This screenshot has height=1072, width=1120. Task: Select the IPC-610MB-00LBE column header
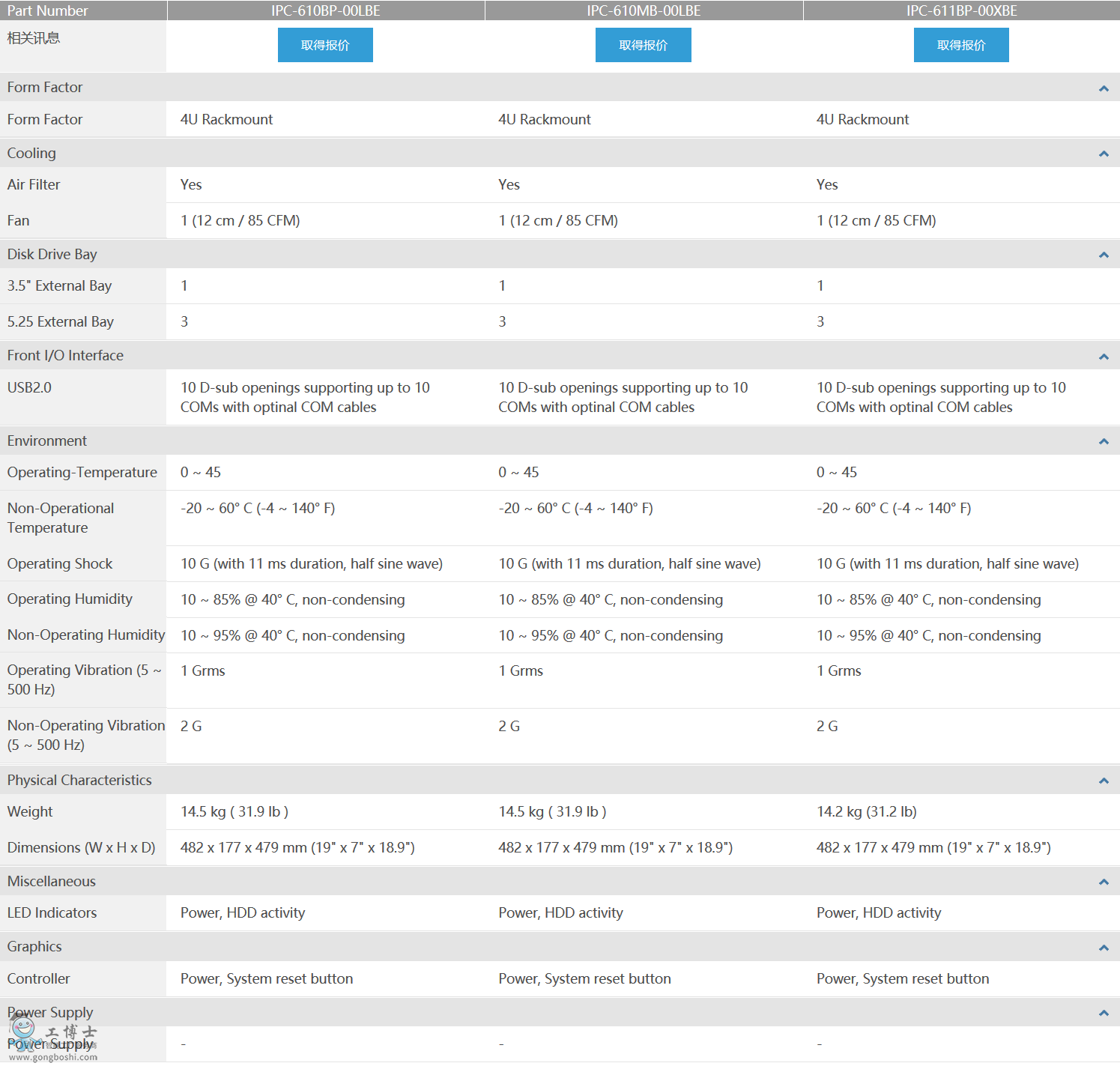tap(644, 10)
